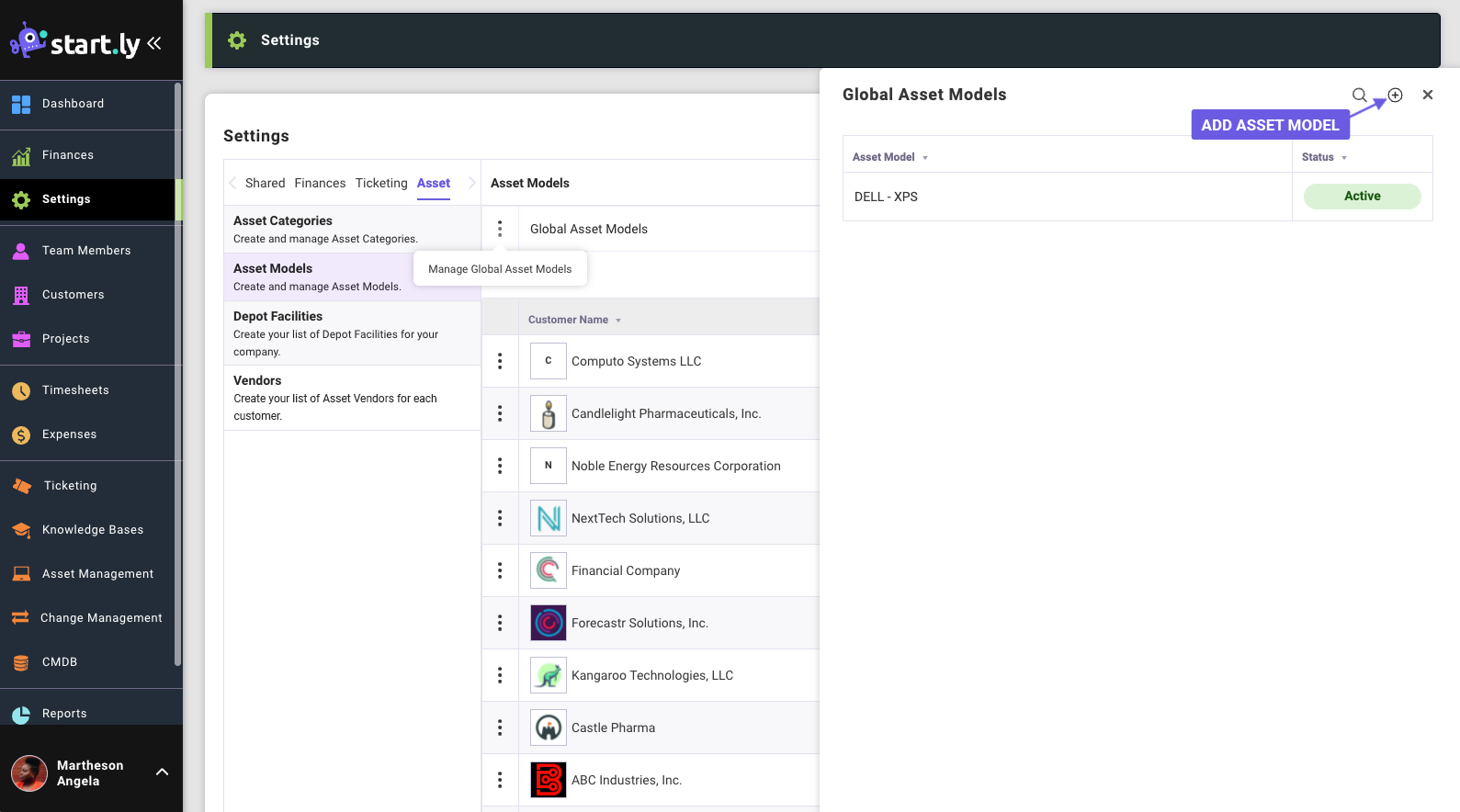Click the Kangaroo Technologies logo thumbnail
1460x812 pixels.
tap(549, 675)
